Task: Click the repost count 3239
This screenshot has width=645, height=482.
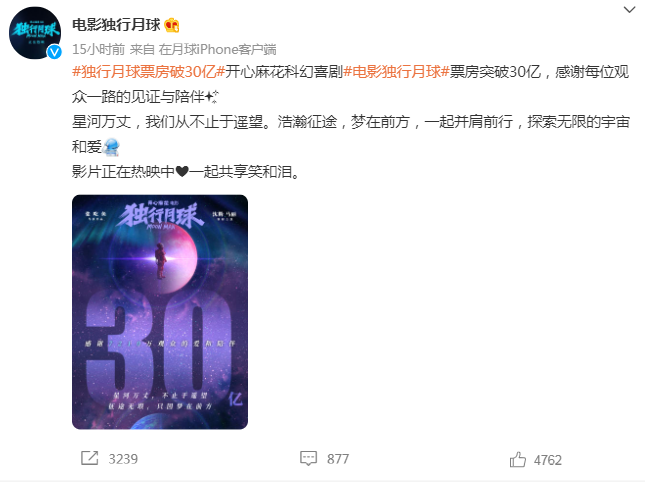Action: [x=123, y=459]
